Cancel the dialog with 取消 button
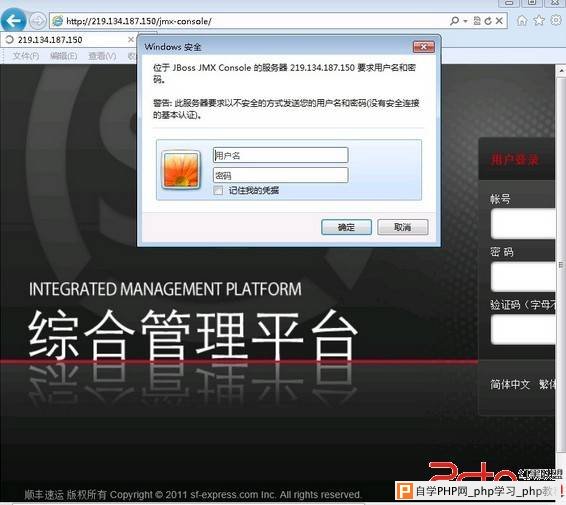Screen dimensions: 566x505 click(x=402, y=227)
